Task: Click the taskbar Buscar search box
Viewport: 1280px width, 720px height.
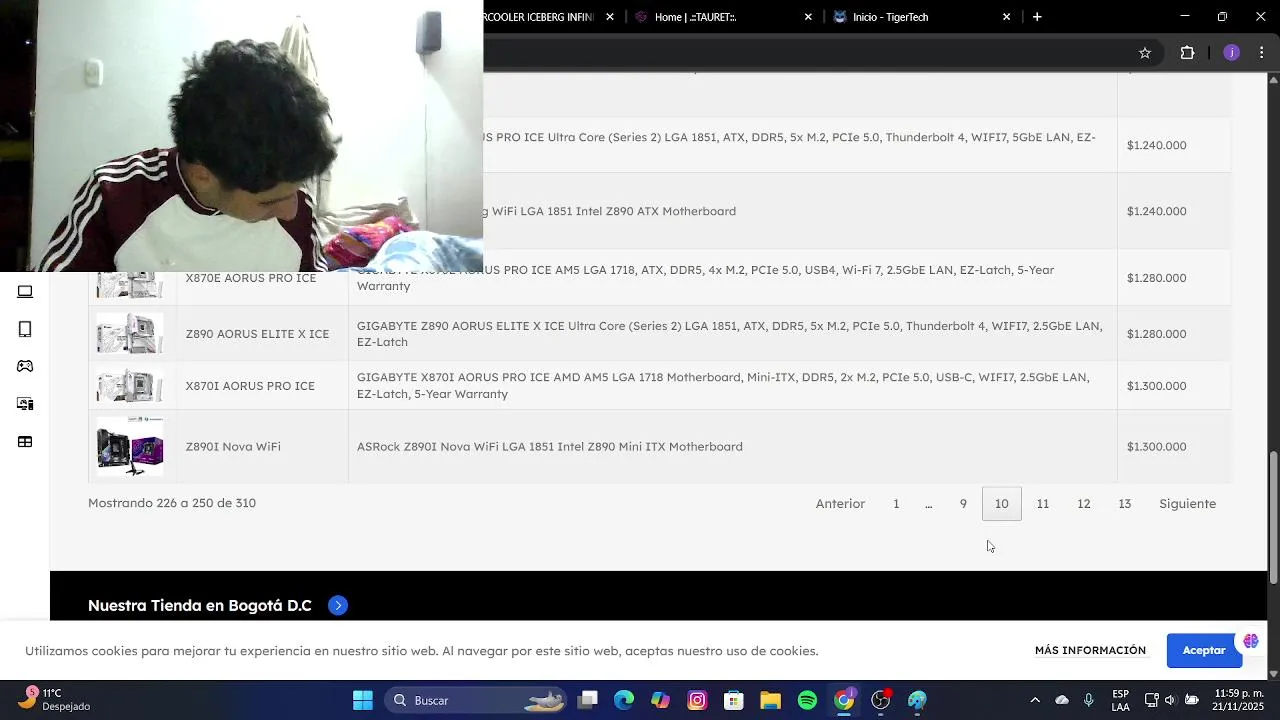Action: point(475,700)
